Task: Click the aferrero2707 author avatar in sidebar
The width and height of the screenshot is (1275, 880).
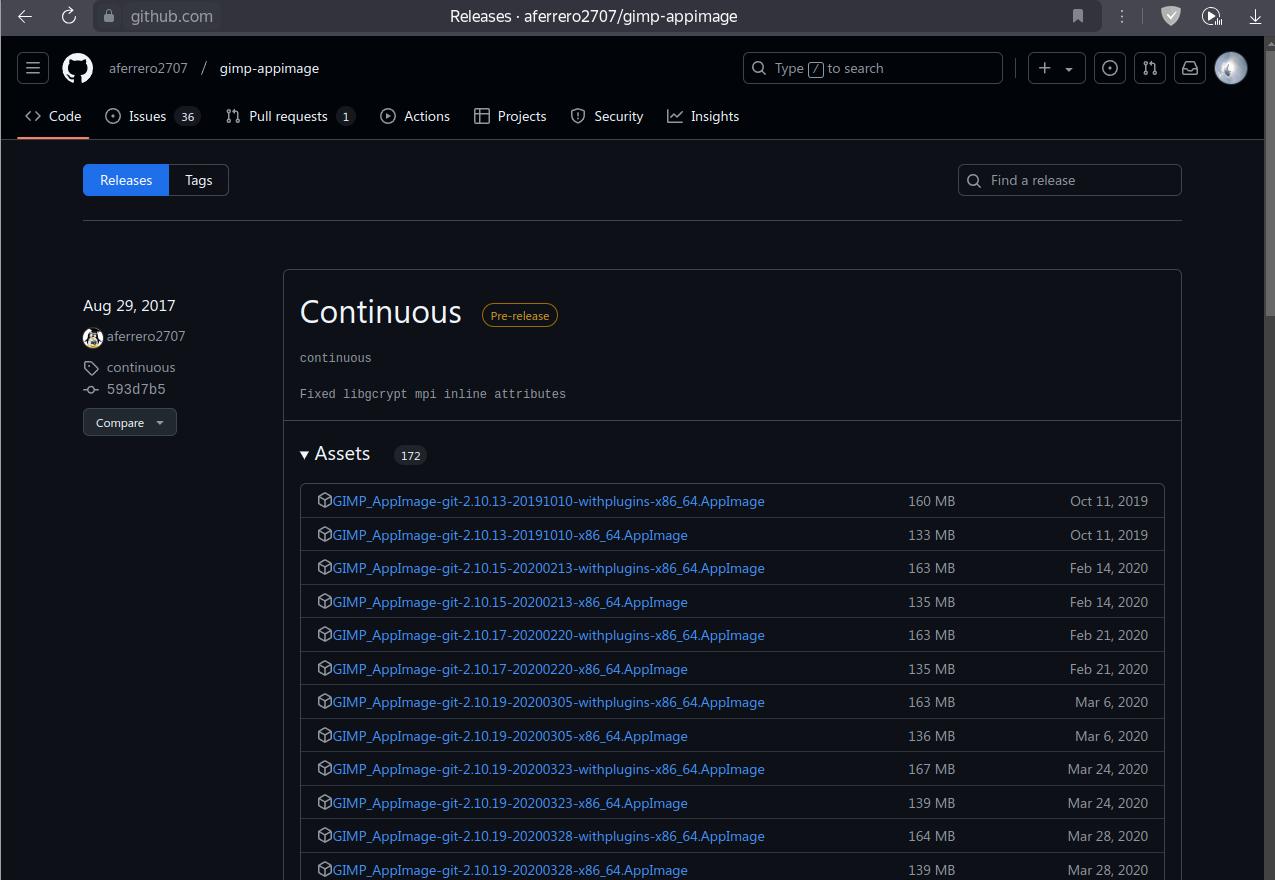Action: tap(93, 337)
